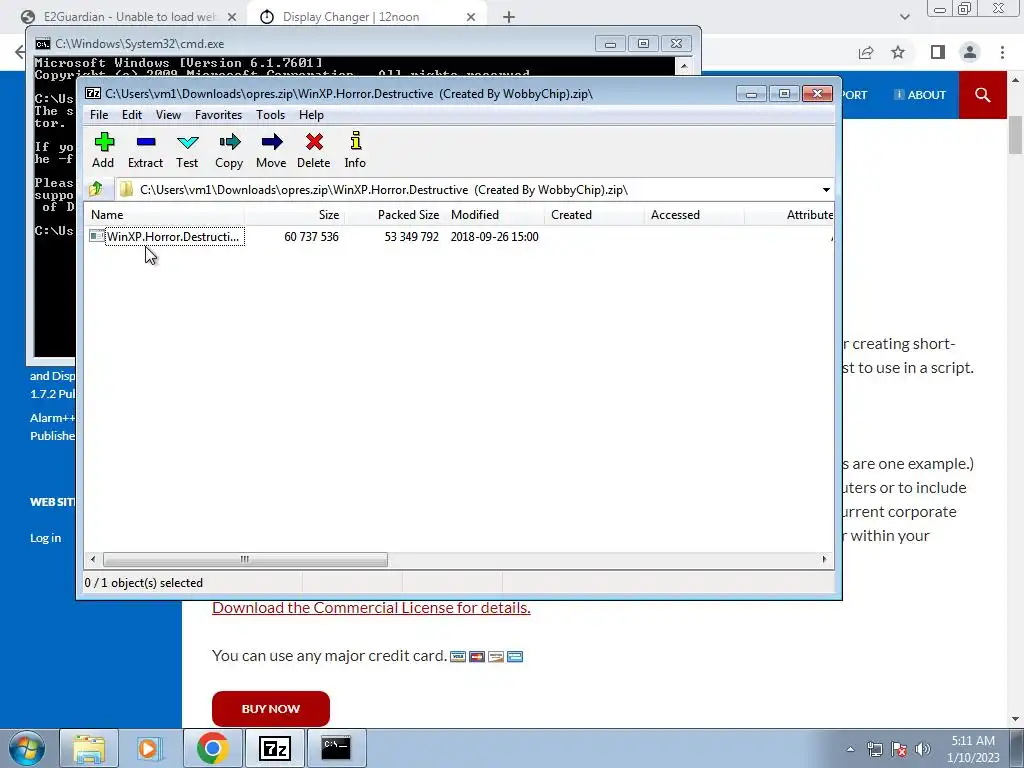Sort by Packed Size column header
1024x768 pixels.
tap(394, 215)
